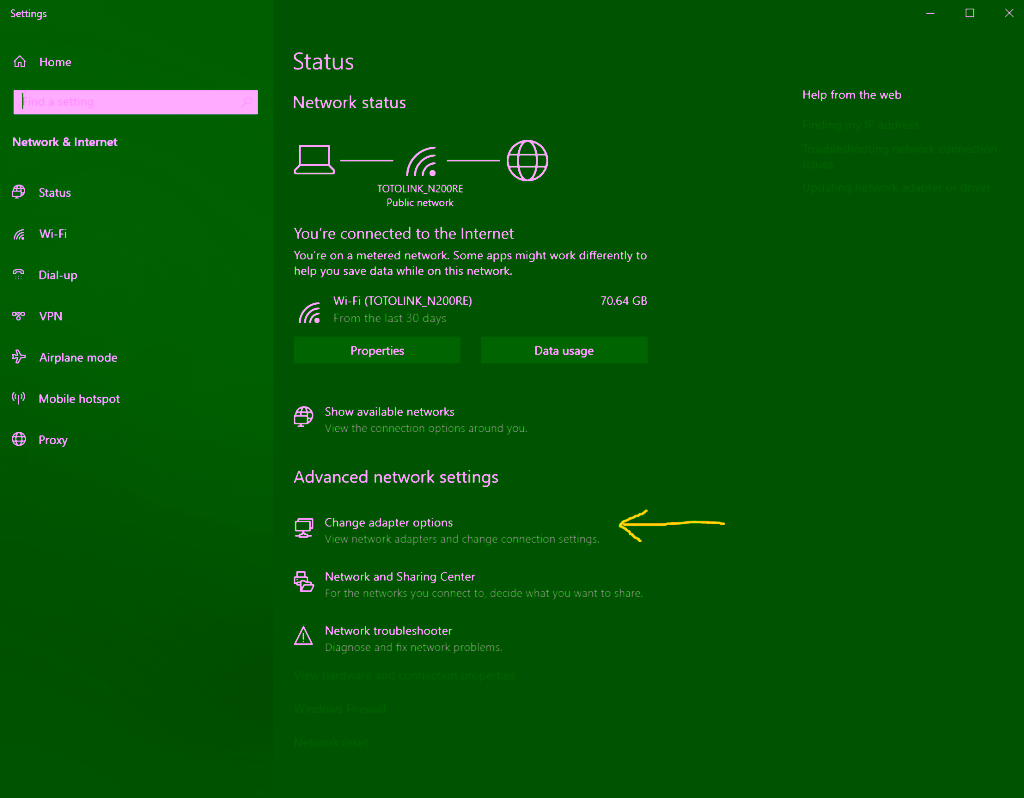
Task: Click the Network reset link
Action: click(x=331, y=743)
